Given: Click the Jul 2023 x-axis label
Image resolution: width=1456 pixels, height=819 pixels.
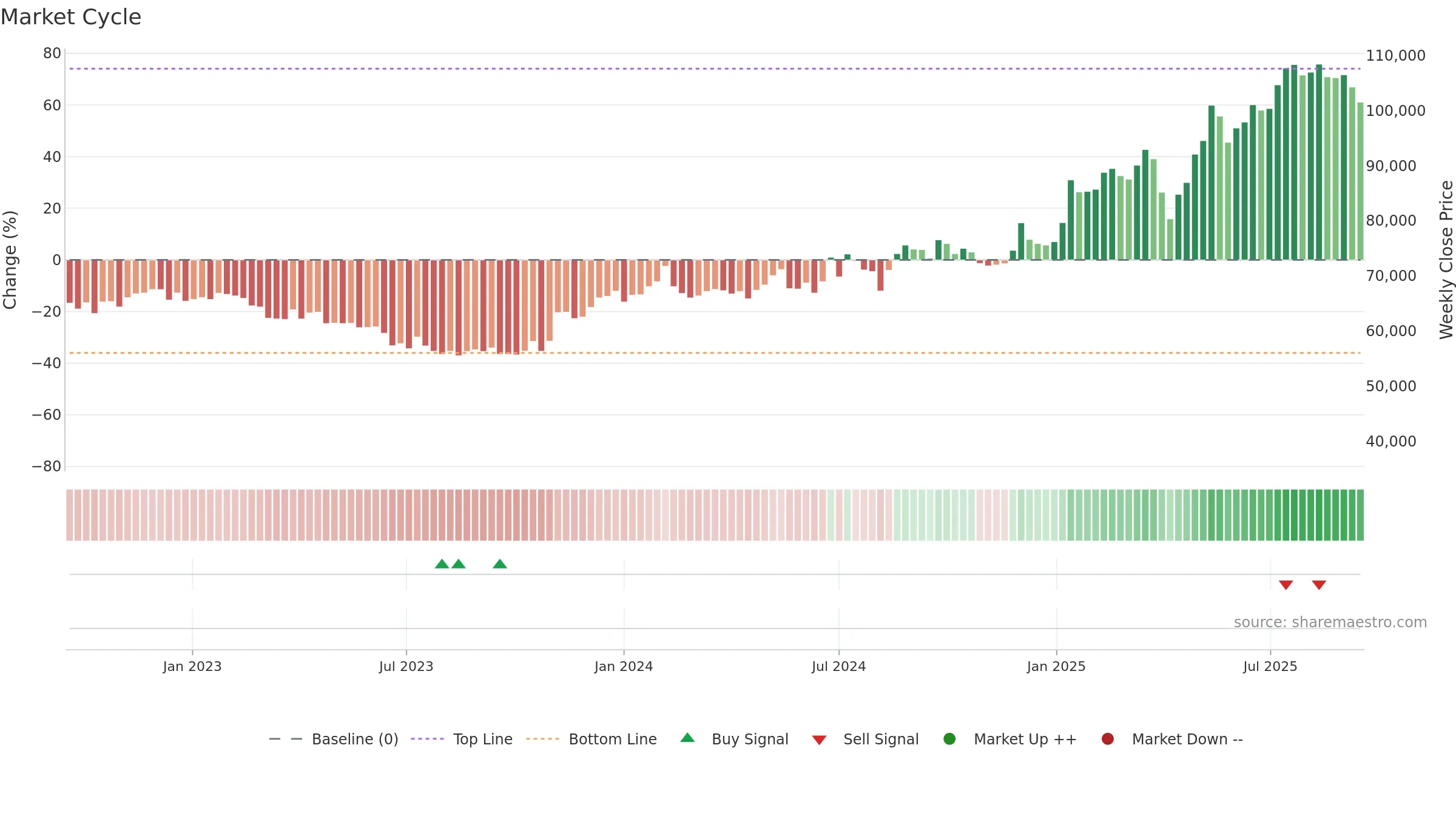Looking at the screenshot, I should (x=406, y=666).
